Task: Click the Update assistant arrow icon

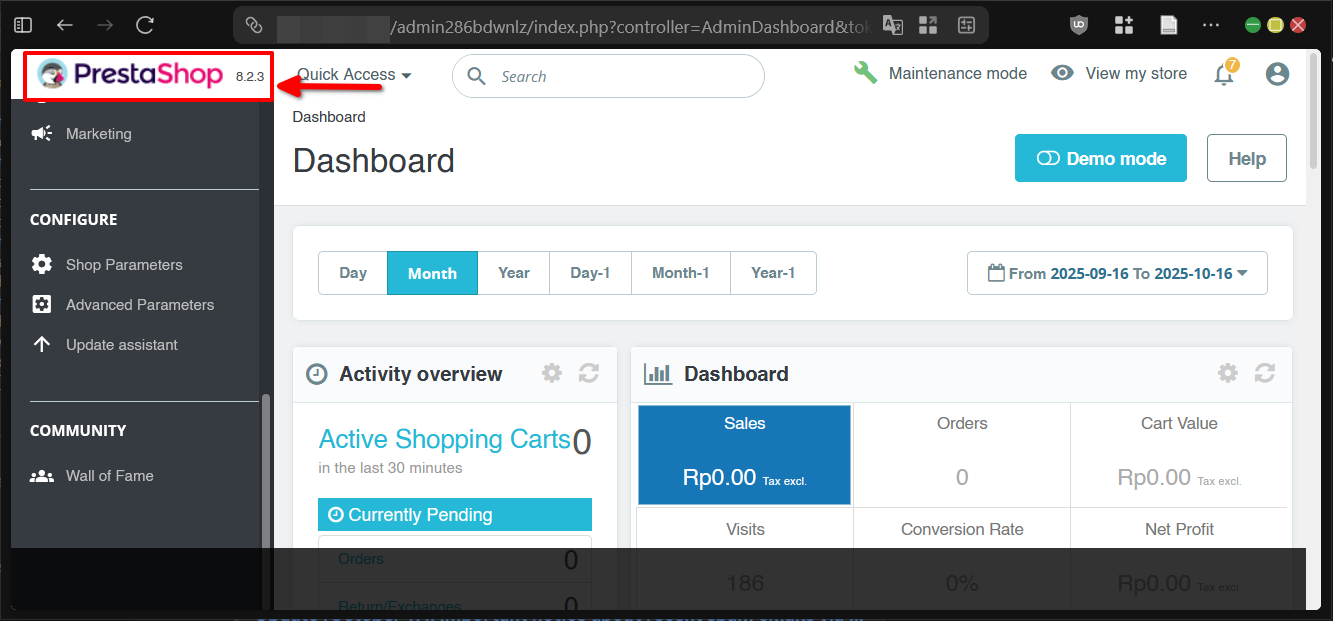Action: tap(41, 344)
